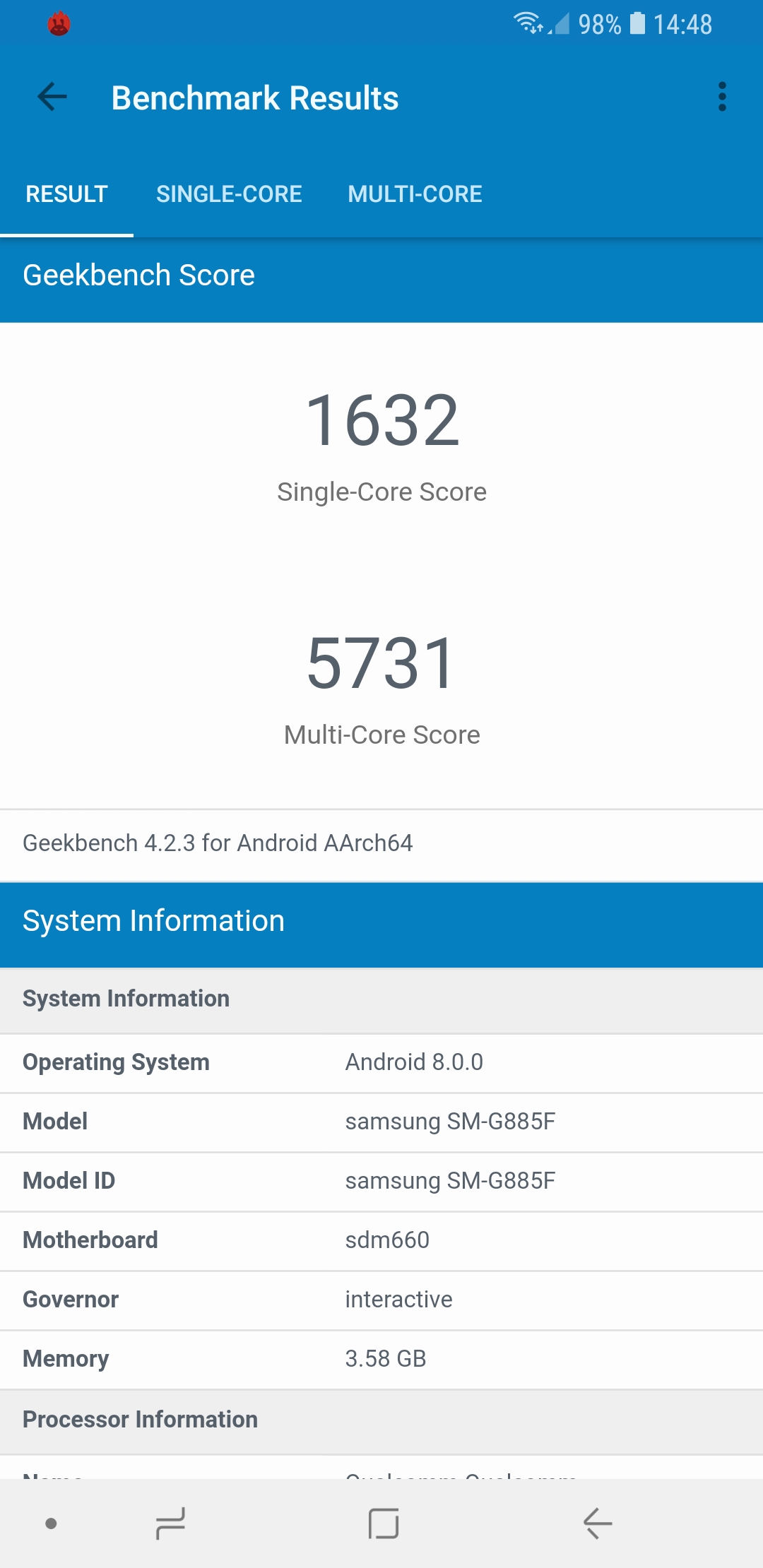Tap the 98% battery percentage
The height and width of the screenshot is (1568, 763).
600,25
